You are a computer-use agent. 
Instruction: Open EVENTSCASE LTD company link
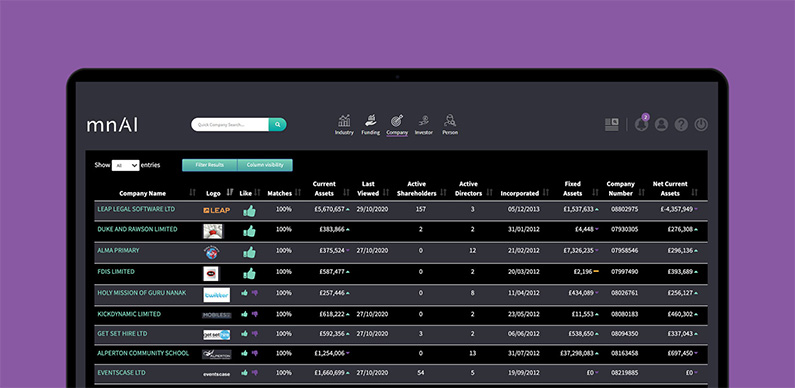[122, 373]
